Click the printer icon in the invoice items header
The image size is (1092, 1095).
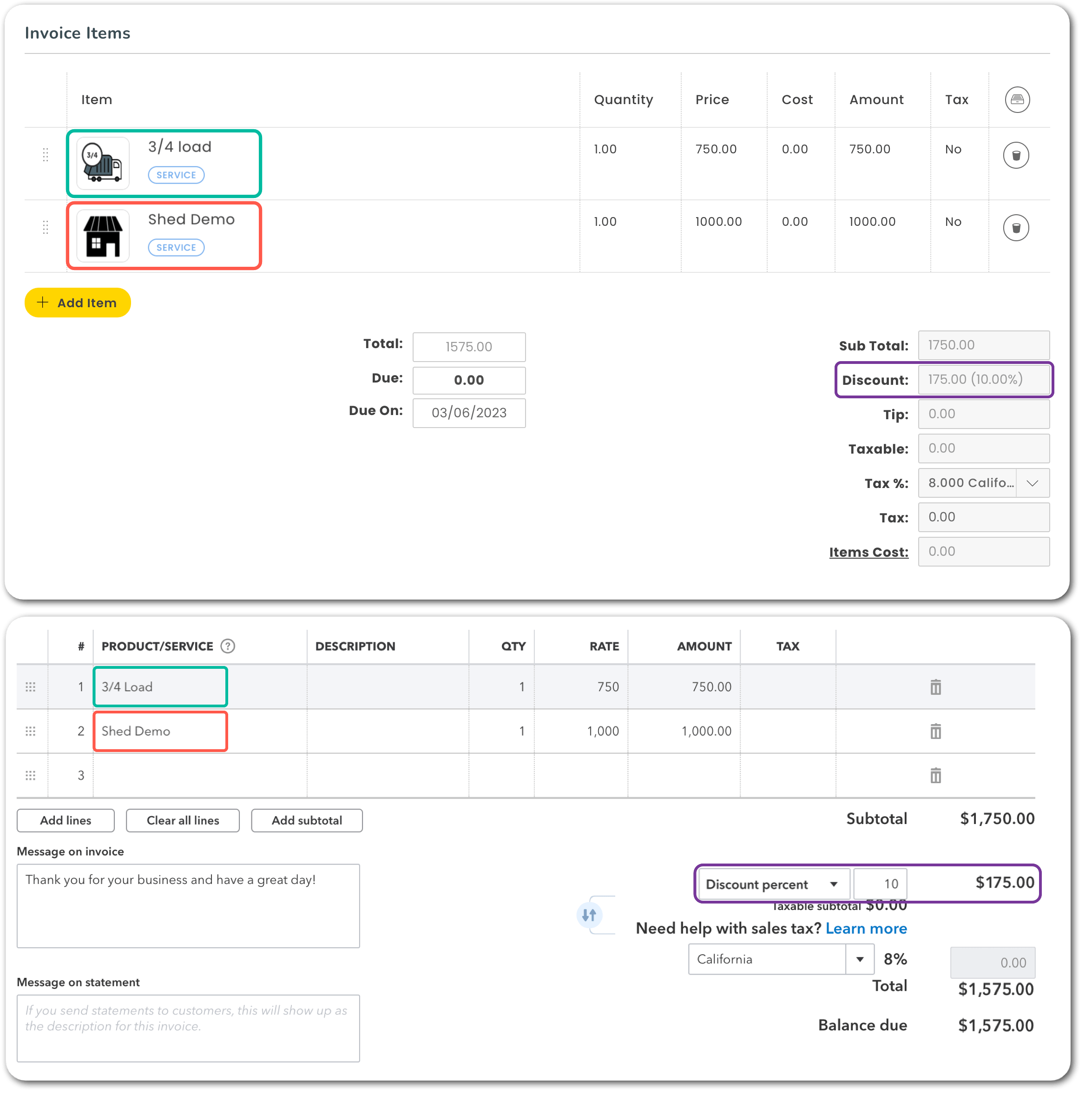(1017, 100)
